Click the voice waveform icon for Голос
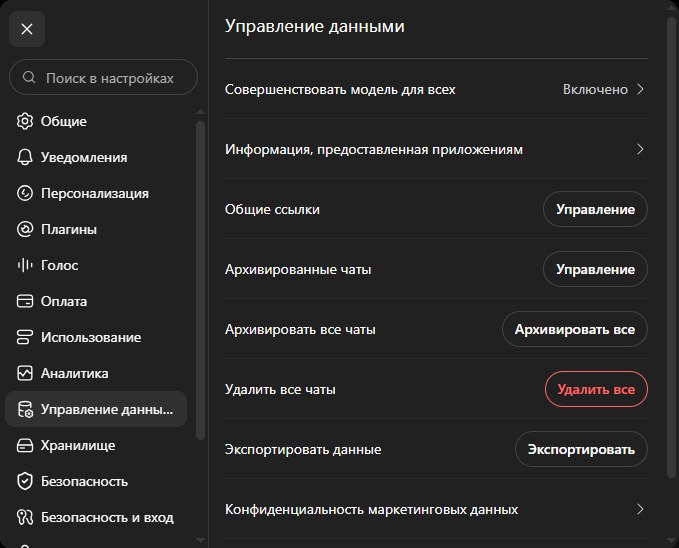 pos(25,265)
